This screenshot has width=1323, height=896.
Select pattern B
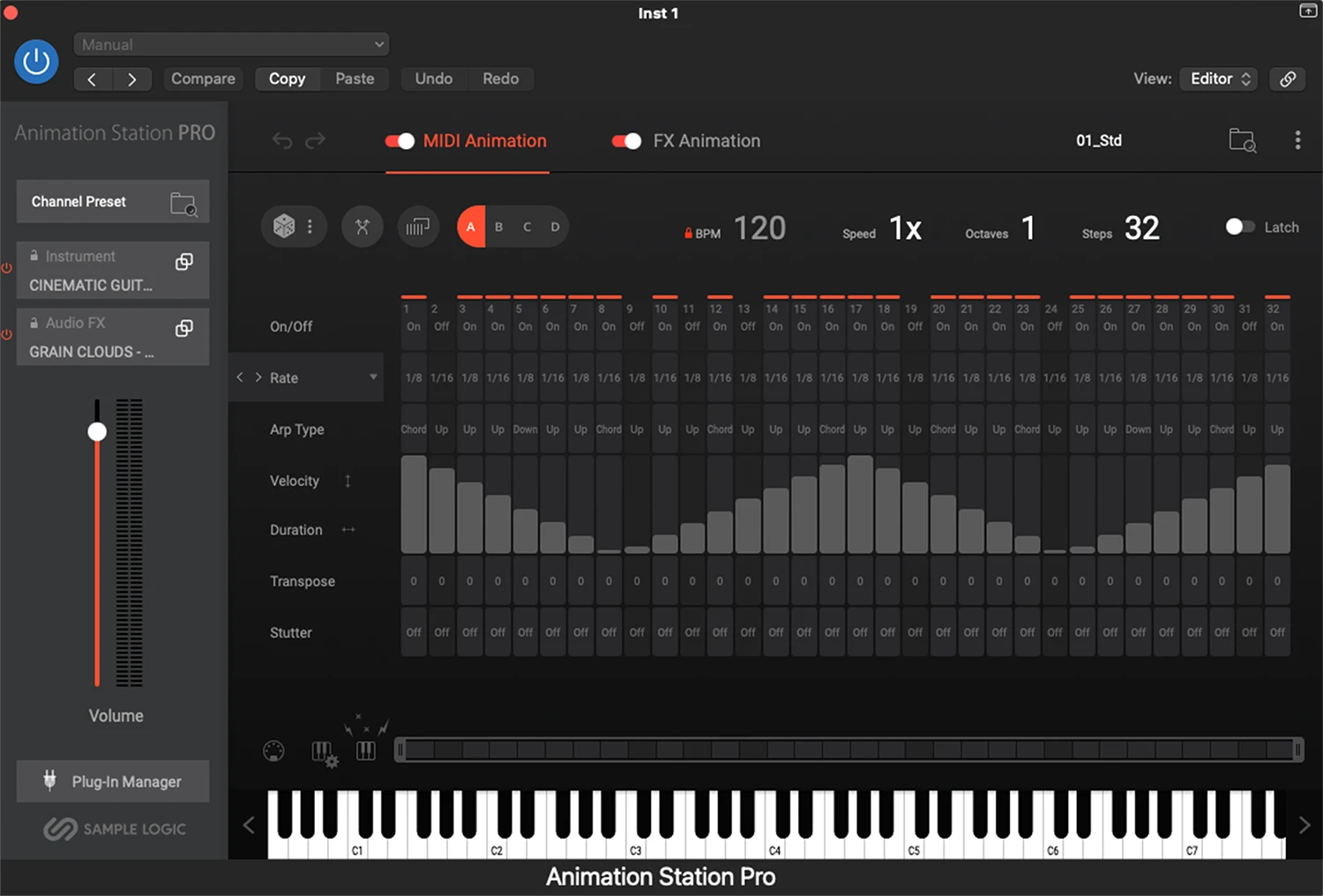[499, 227]
